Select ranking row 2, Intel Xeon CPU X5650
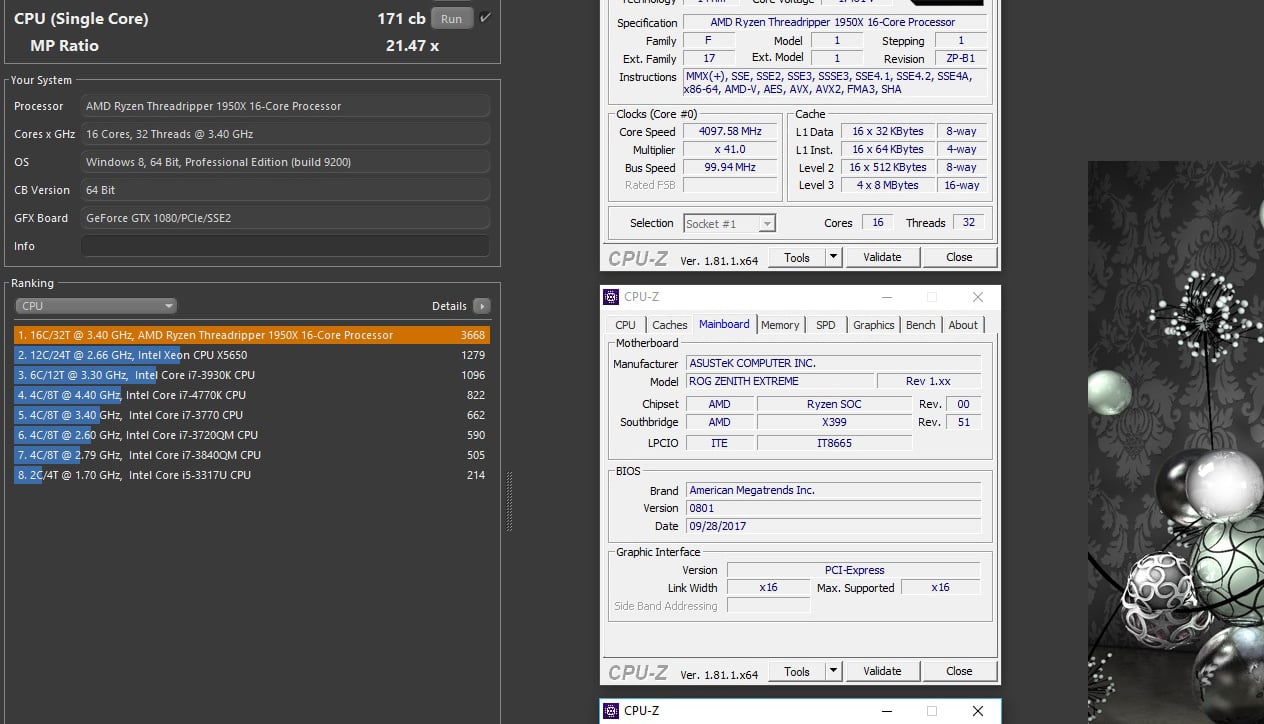Image resolution: width=1264 pixels, height=724 pixels. (252, 355)
